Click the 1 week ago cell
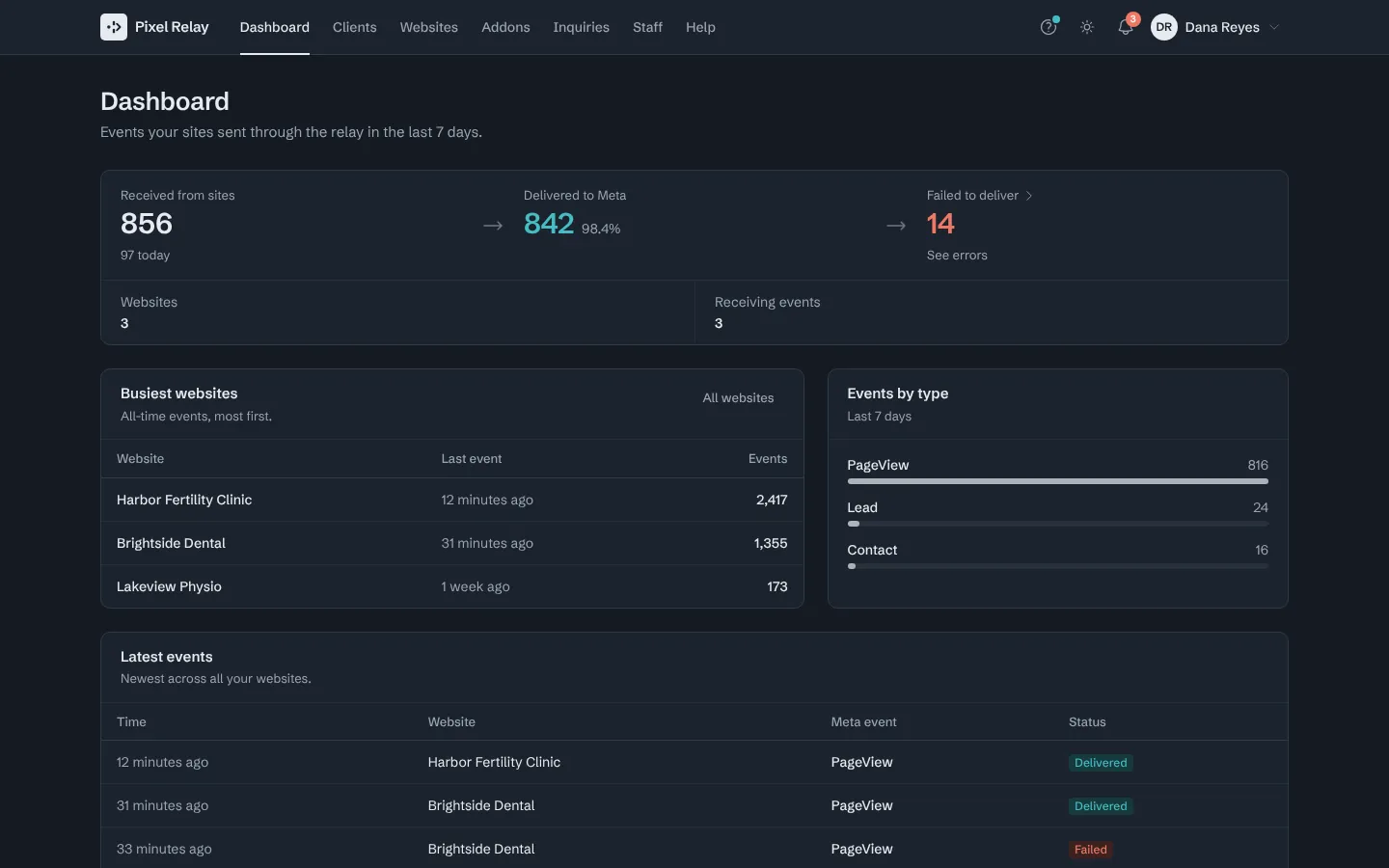This screenshot has height=868, width=1389. 476,586
